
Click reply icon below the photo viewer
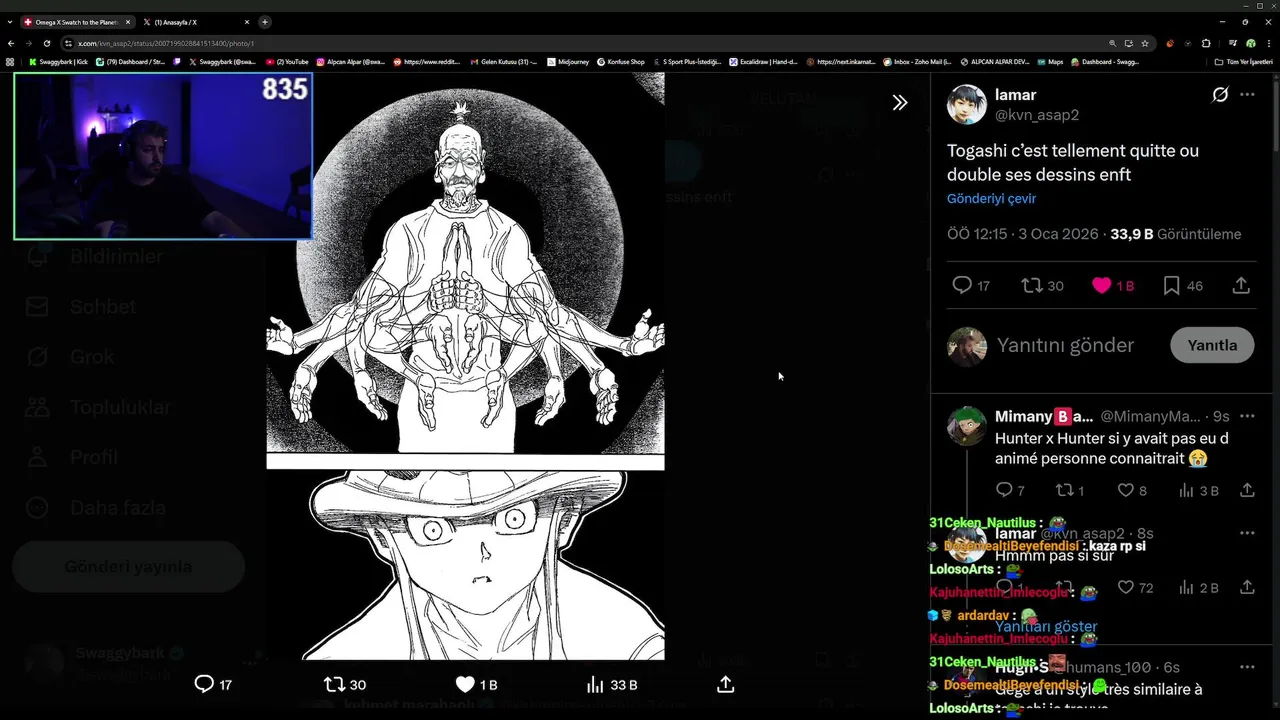point(204,684)
